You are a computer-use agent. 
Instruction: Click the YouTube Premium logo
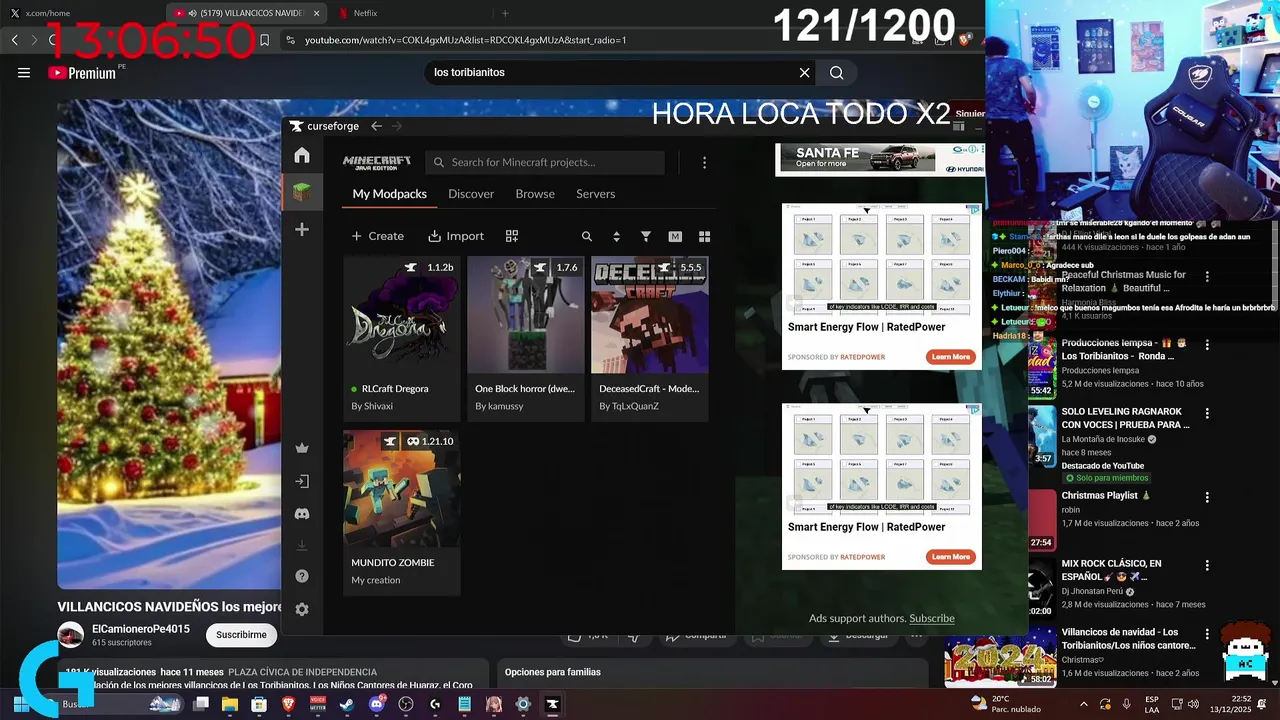point(82,73)
